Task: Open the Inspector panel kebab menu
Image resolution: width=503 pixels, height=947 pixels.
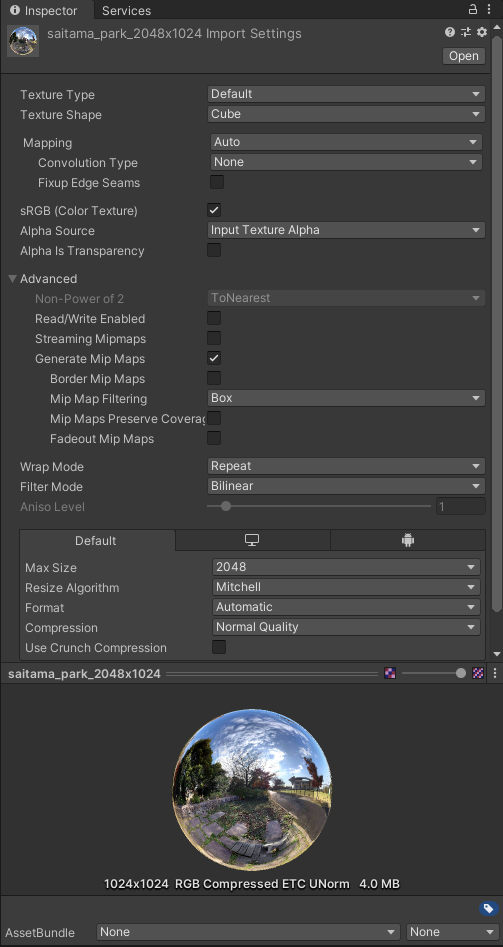Action: pos(489,9)
